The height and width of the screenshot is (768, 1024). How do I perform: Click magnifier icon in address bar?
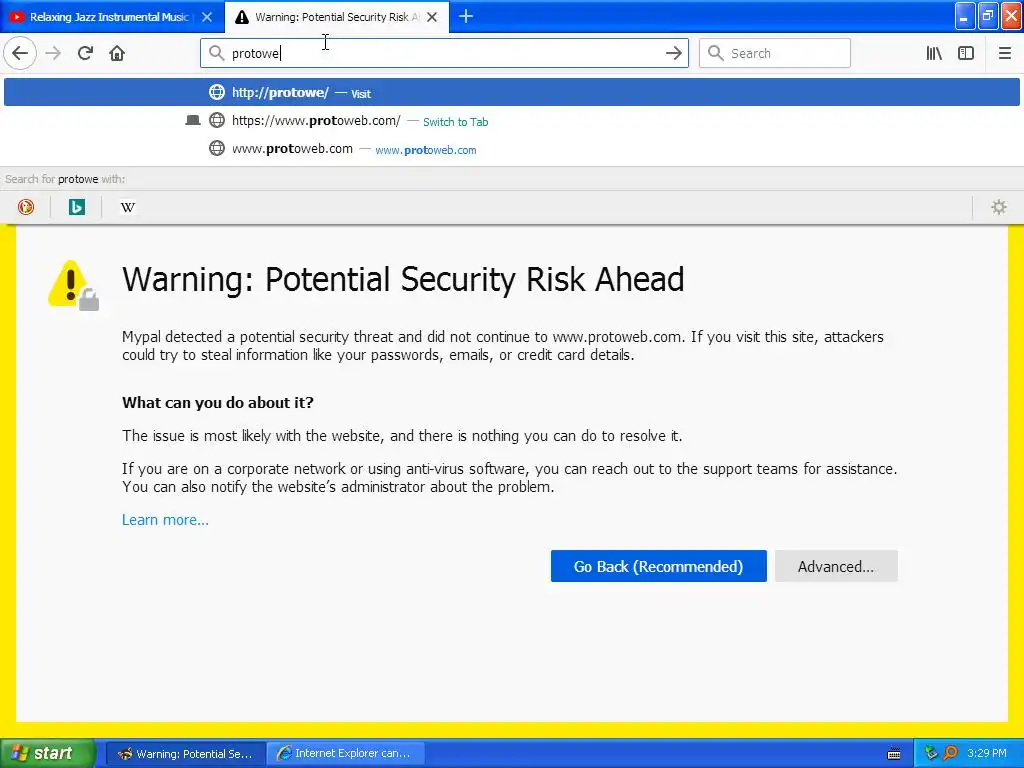point(216,53)
